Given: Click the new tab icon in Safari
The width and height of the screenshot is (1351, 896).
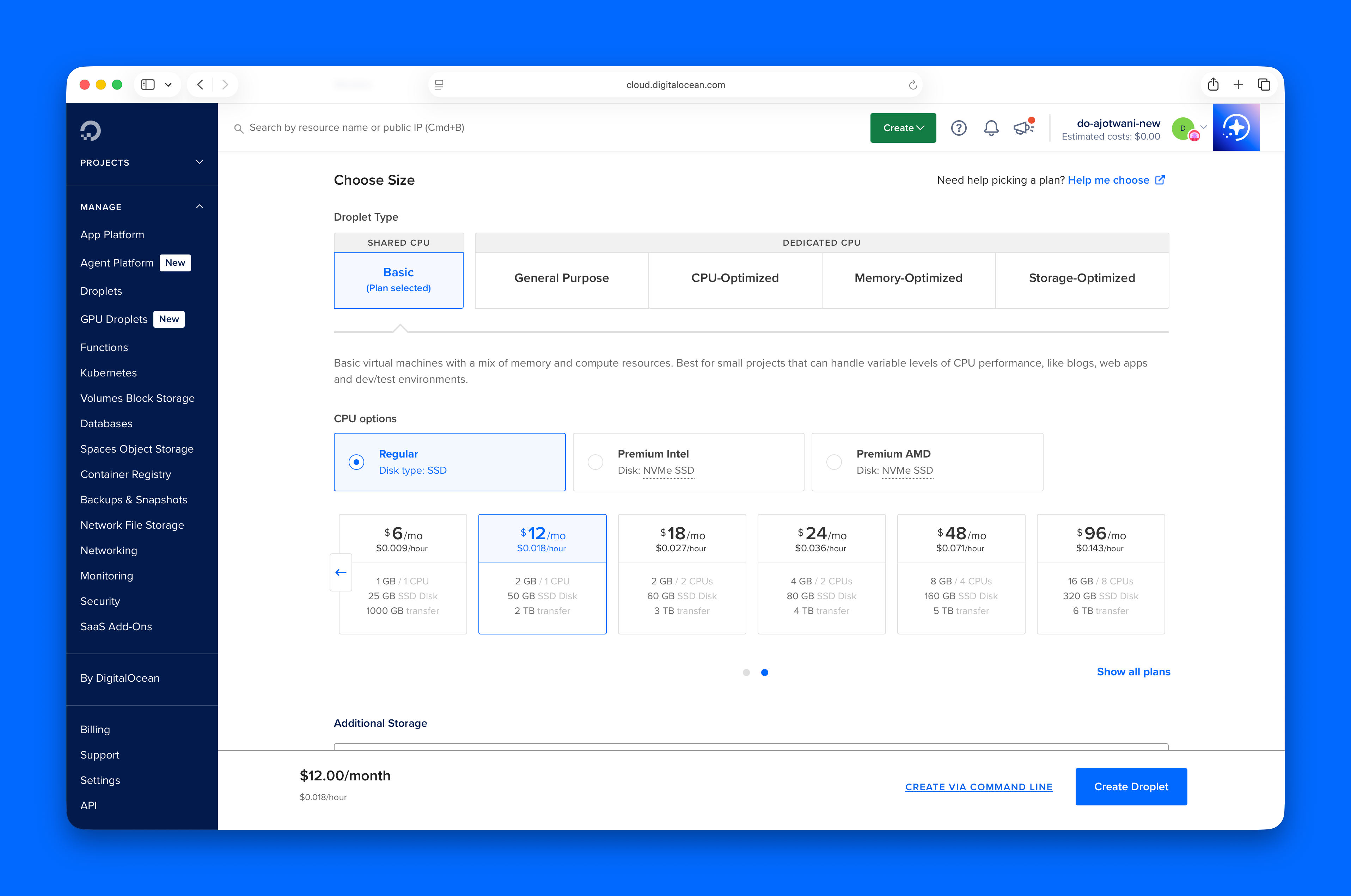Looking at the screenshot, I should 1238,84.
